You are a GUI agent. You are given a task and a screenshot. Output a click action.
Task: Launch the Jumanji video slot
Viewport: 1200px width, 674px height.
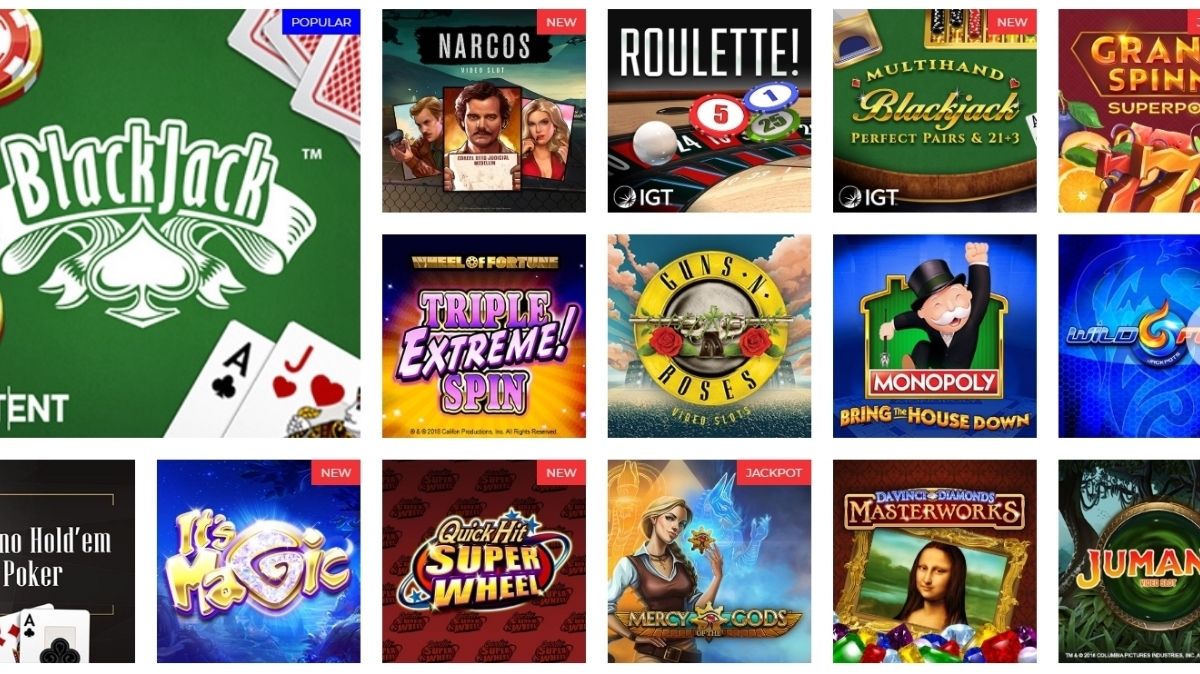[x=1129, y=561]
